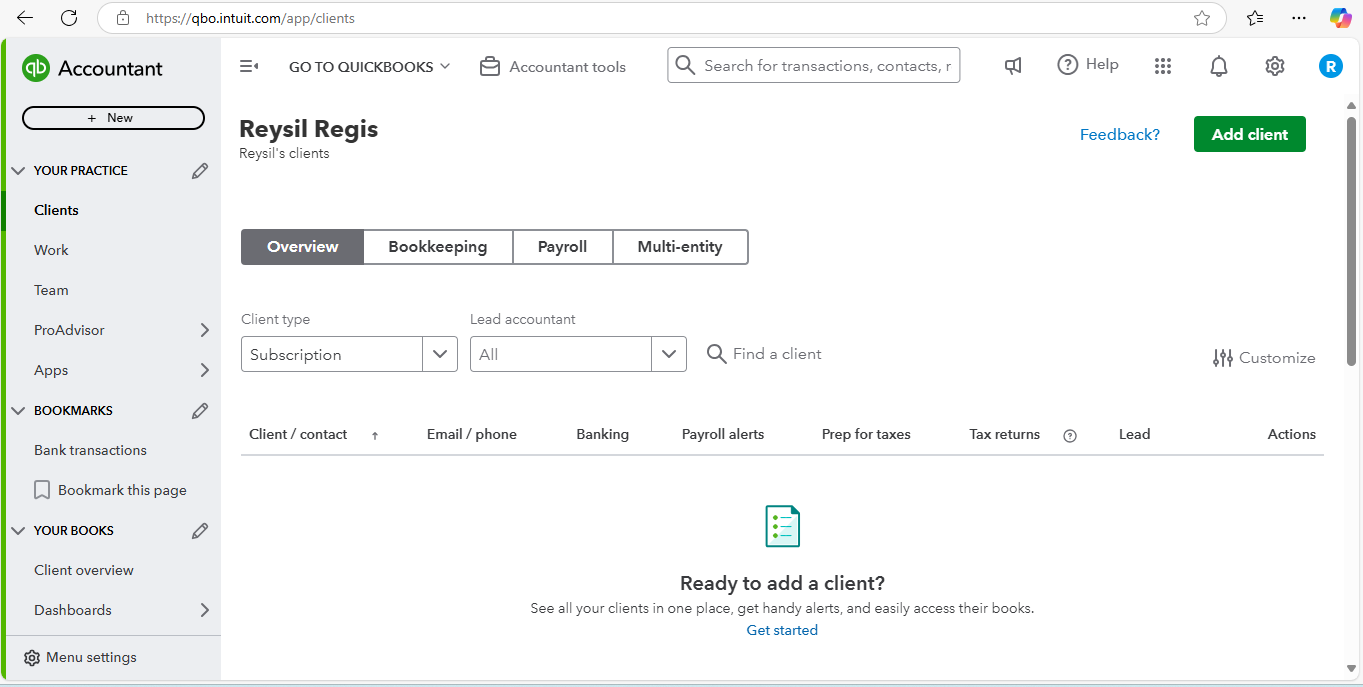Viewport: 1363px width, 687px height.
Task: Switch to the Bookkeeping tab
Action: (x=438, y=247)
